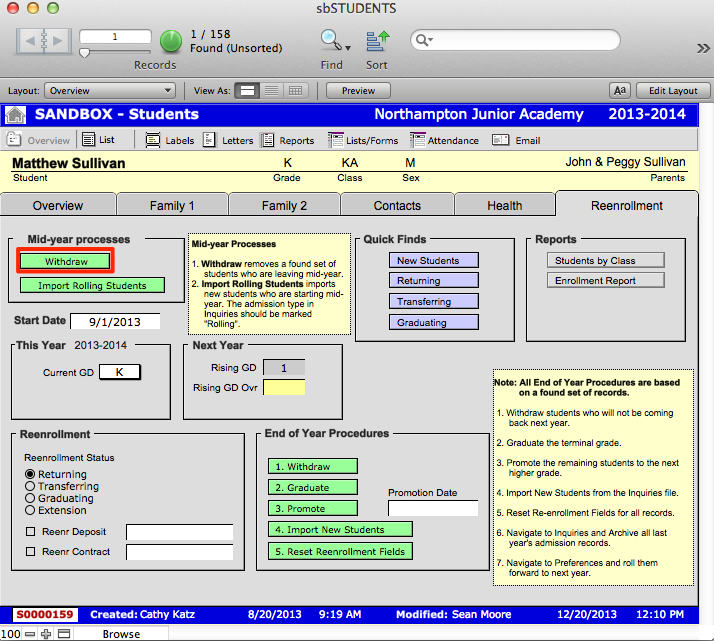
Task: Open the Labels icon in navigation bar
Action: click(x=152, y=140)
